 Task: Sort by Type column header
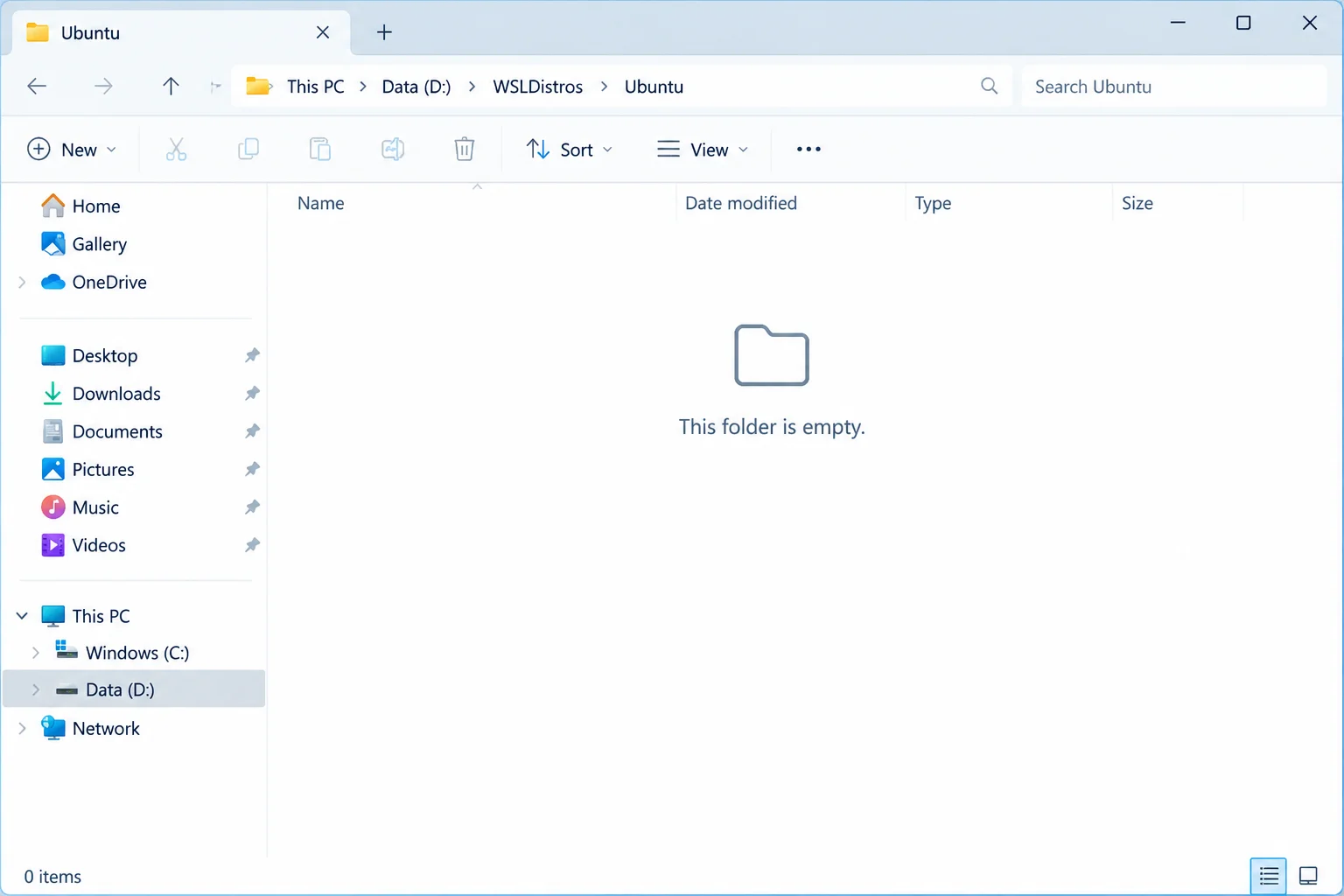[x=933, y=203]
